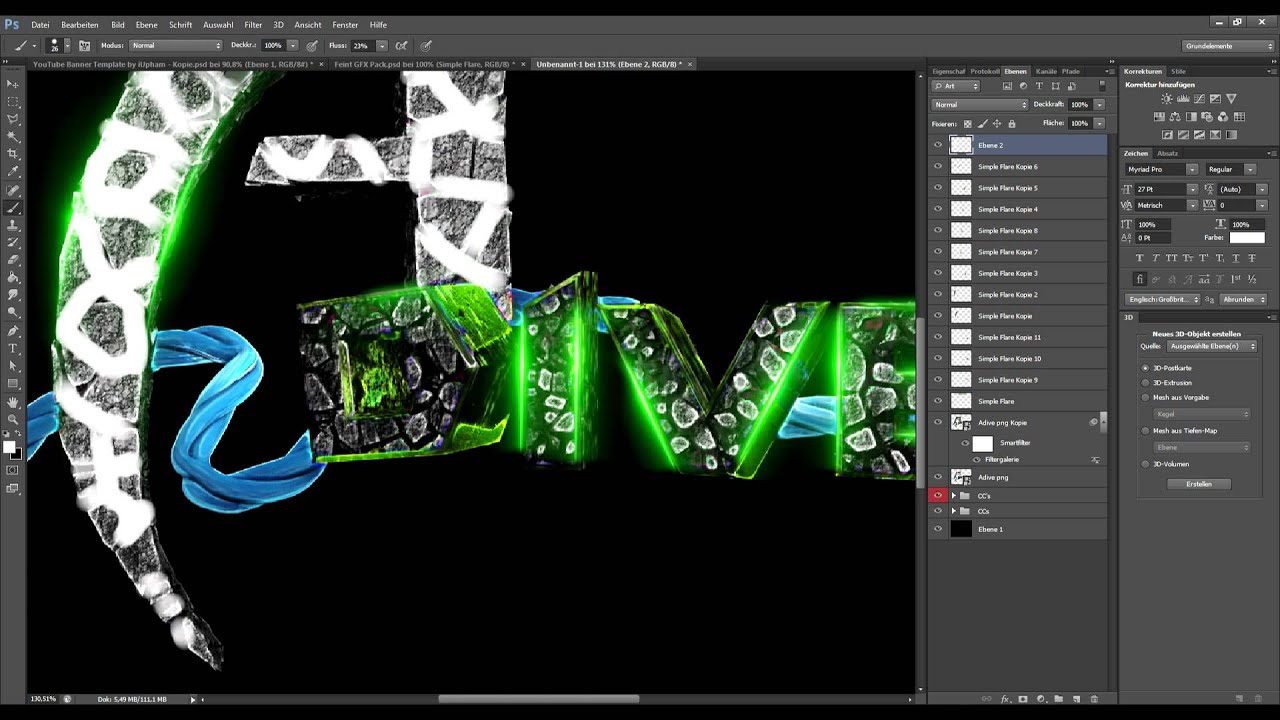Select Mesh aus Tiefen-Map option

tap(1145, 431)
